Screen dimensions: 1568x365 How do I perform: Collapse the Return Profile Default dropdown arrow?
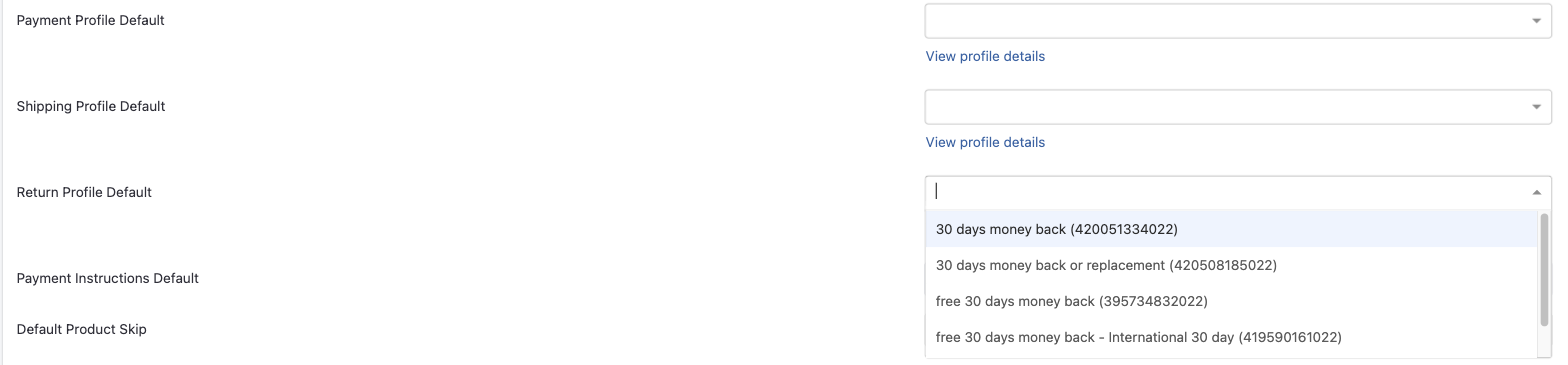(1536, 193)
